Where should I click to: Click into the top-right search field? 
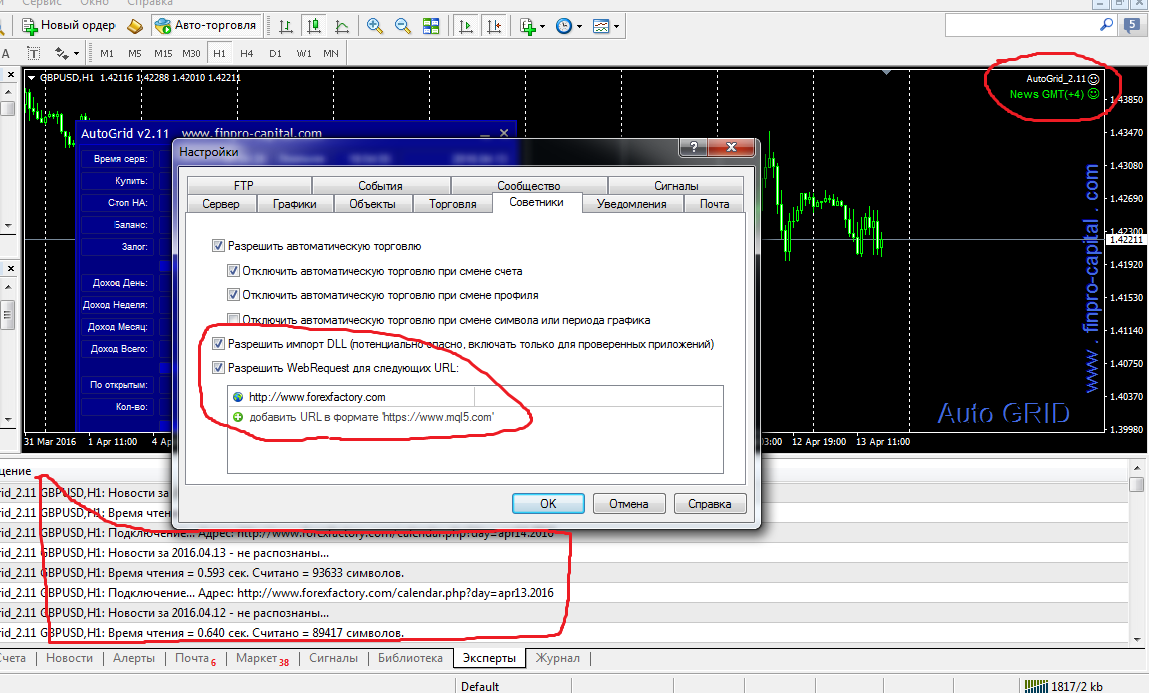[1023, 25]
